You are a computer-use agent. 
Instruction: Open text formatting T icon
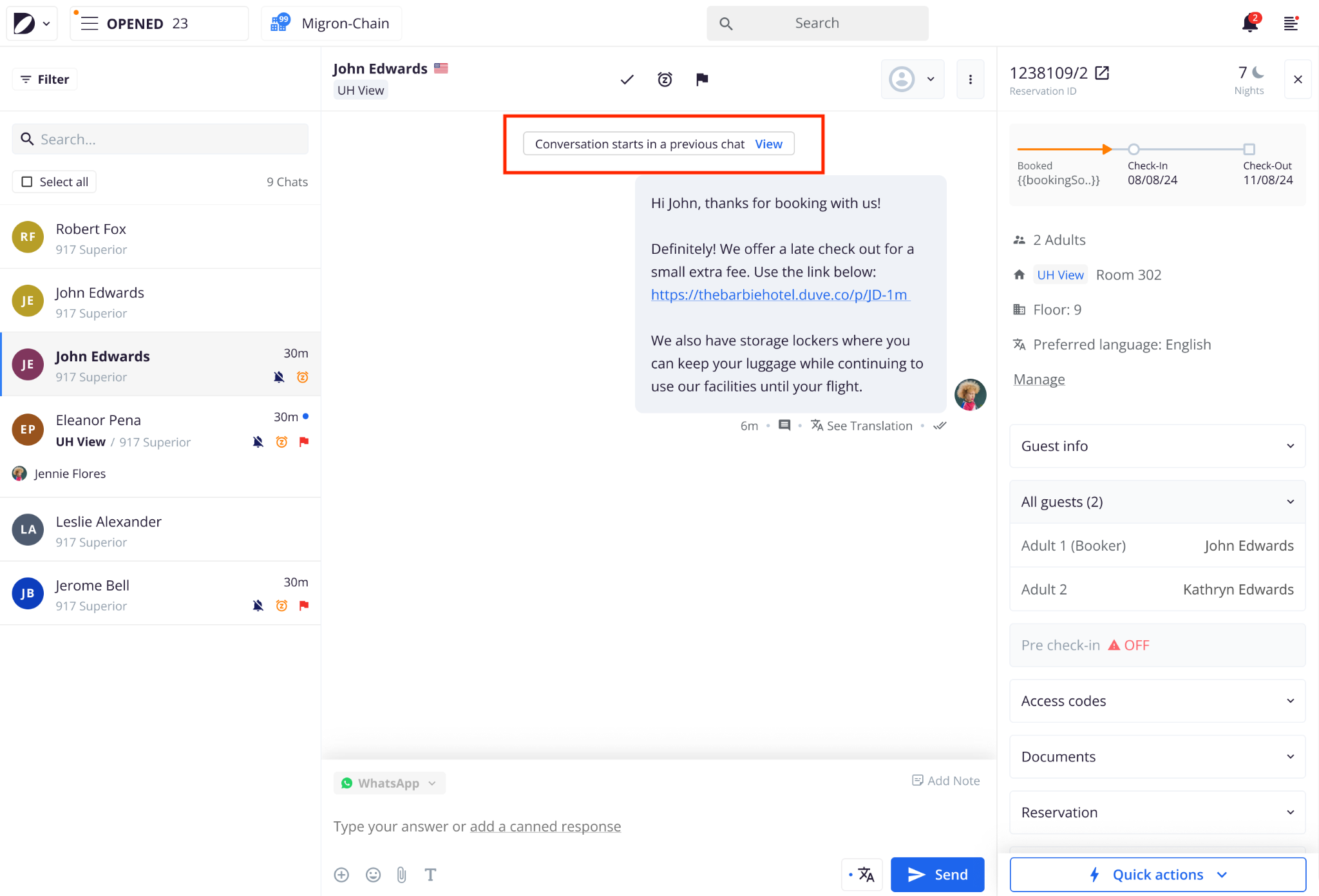click(430, 874)
